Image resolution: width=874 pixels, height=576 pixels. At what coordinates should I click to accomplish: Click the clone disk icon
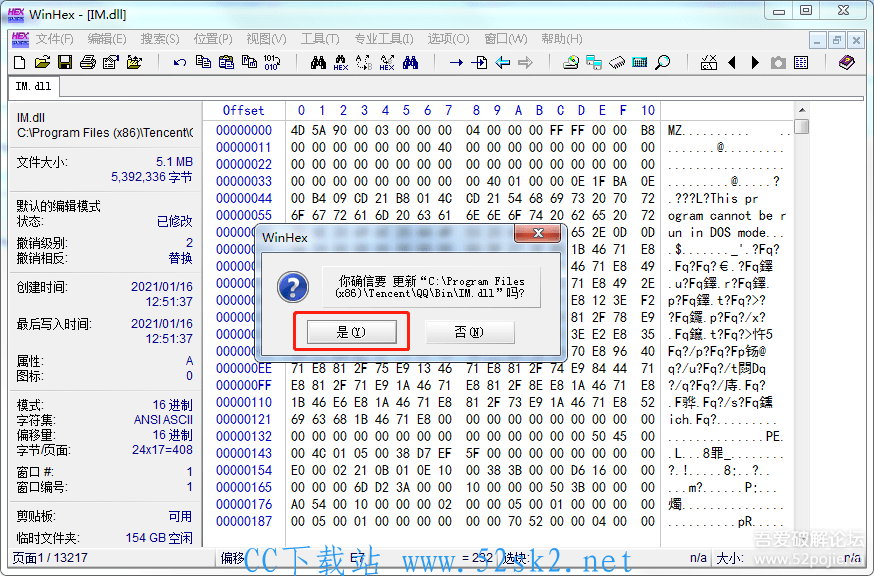tap(594, 62)
